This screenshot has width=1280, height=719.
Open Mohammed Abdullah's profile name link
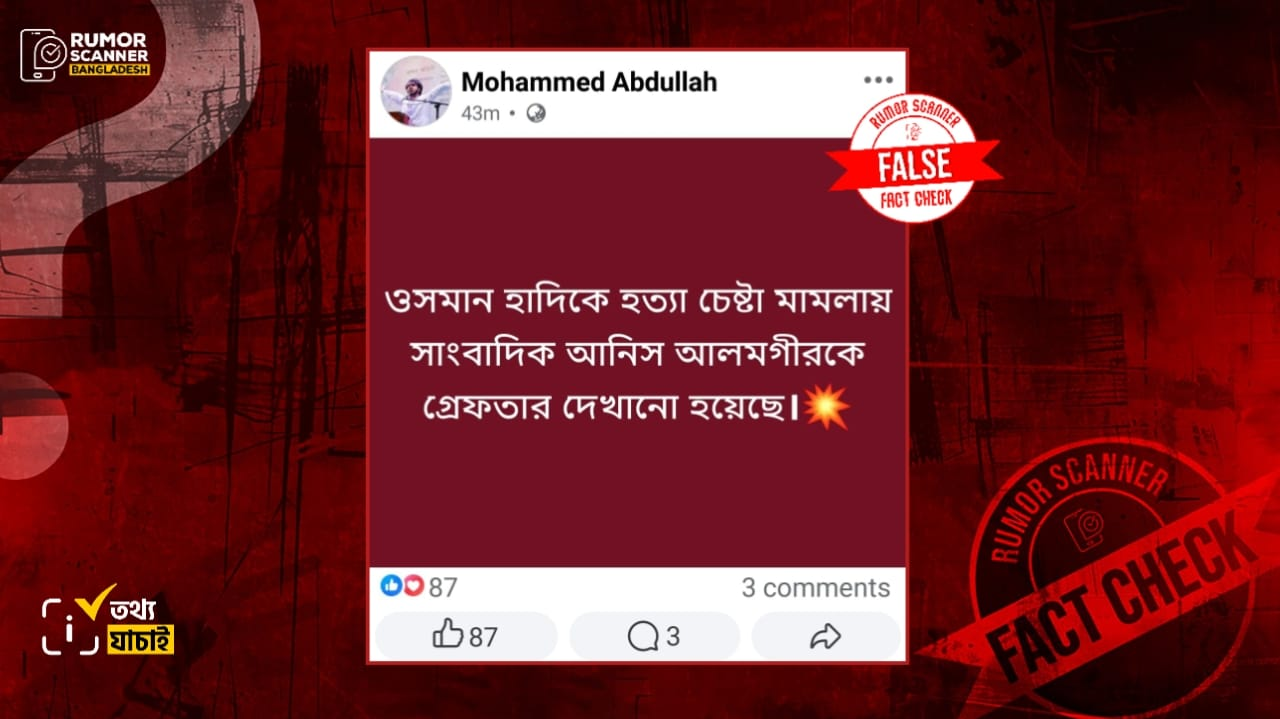click(x=589, y=82)
